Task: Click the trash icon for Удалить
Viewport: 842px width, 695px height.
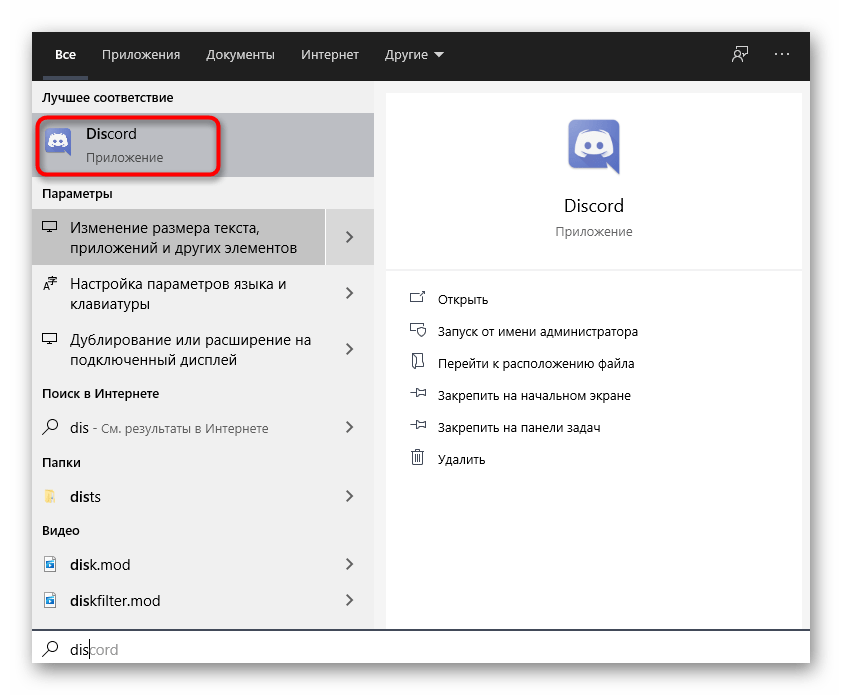Action: point(417,458)
